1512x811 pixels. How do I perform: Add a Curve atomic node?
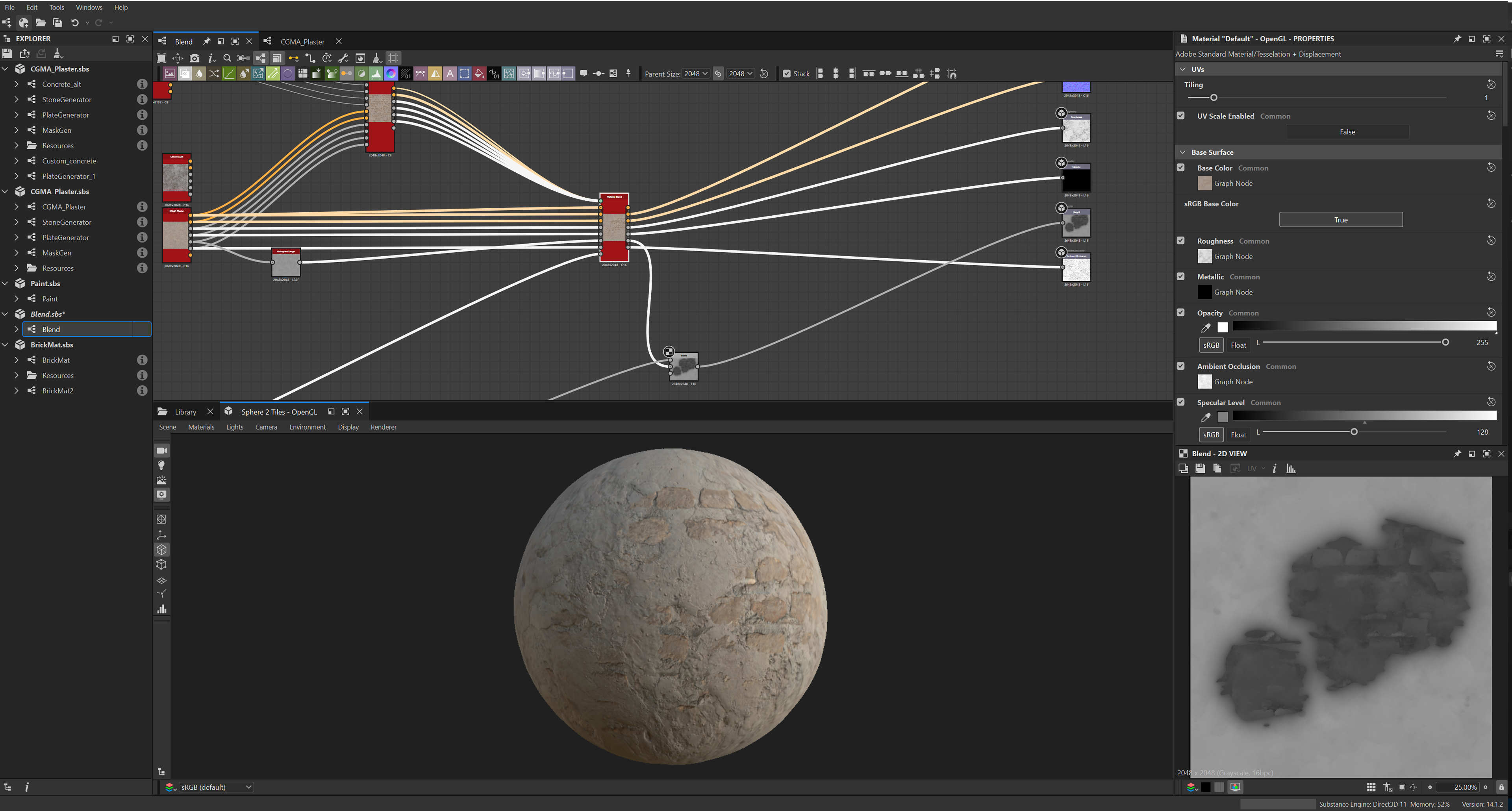click(229, 73)
